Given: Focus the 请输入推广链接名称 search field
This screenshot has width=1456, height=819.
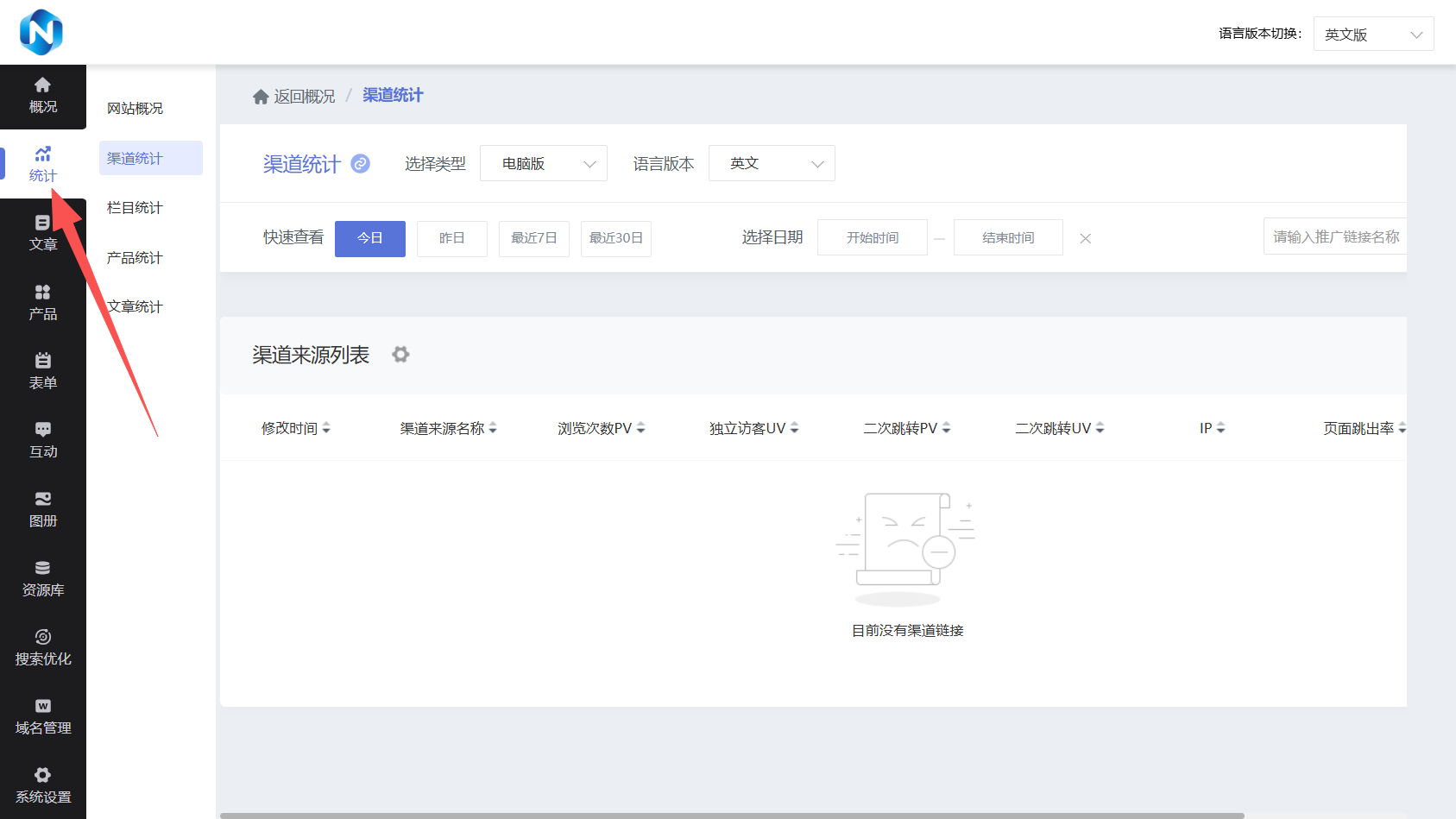Looking at the screenshot, I should (1335, 236).
